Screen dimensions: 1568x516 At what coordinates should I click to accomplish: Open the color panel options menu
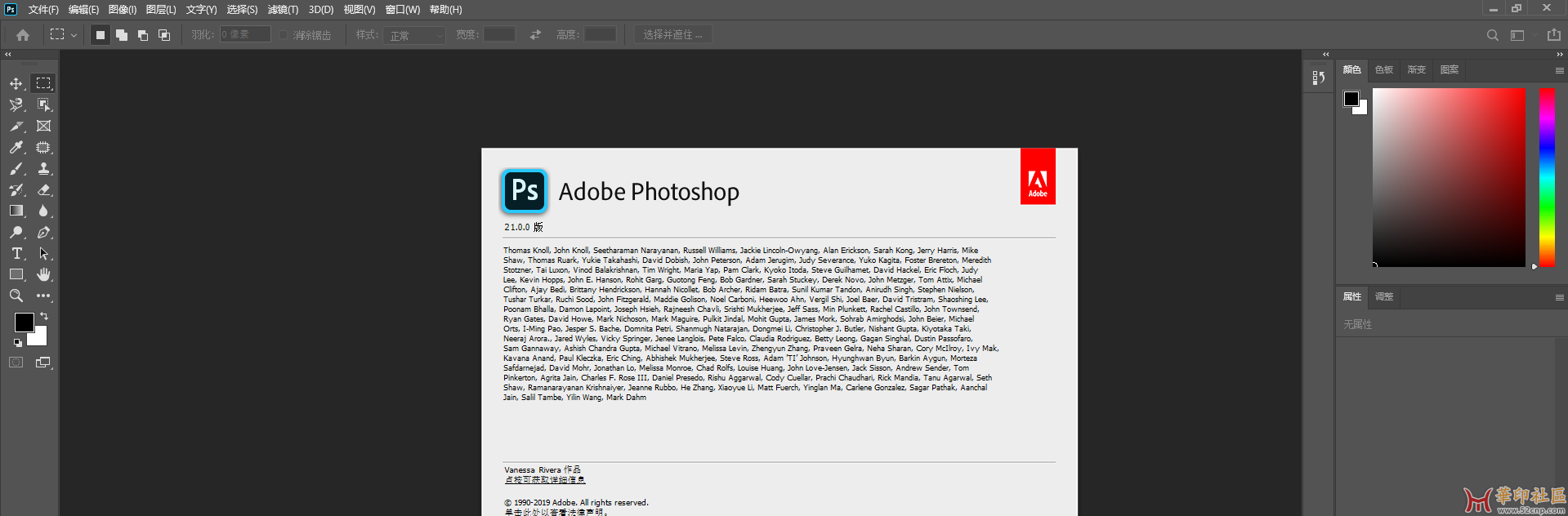tap(1559, 70)
